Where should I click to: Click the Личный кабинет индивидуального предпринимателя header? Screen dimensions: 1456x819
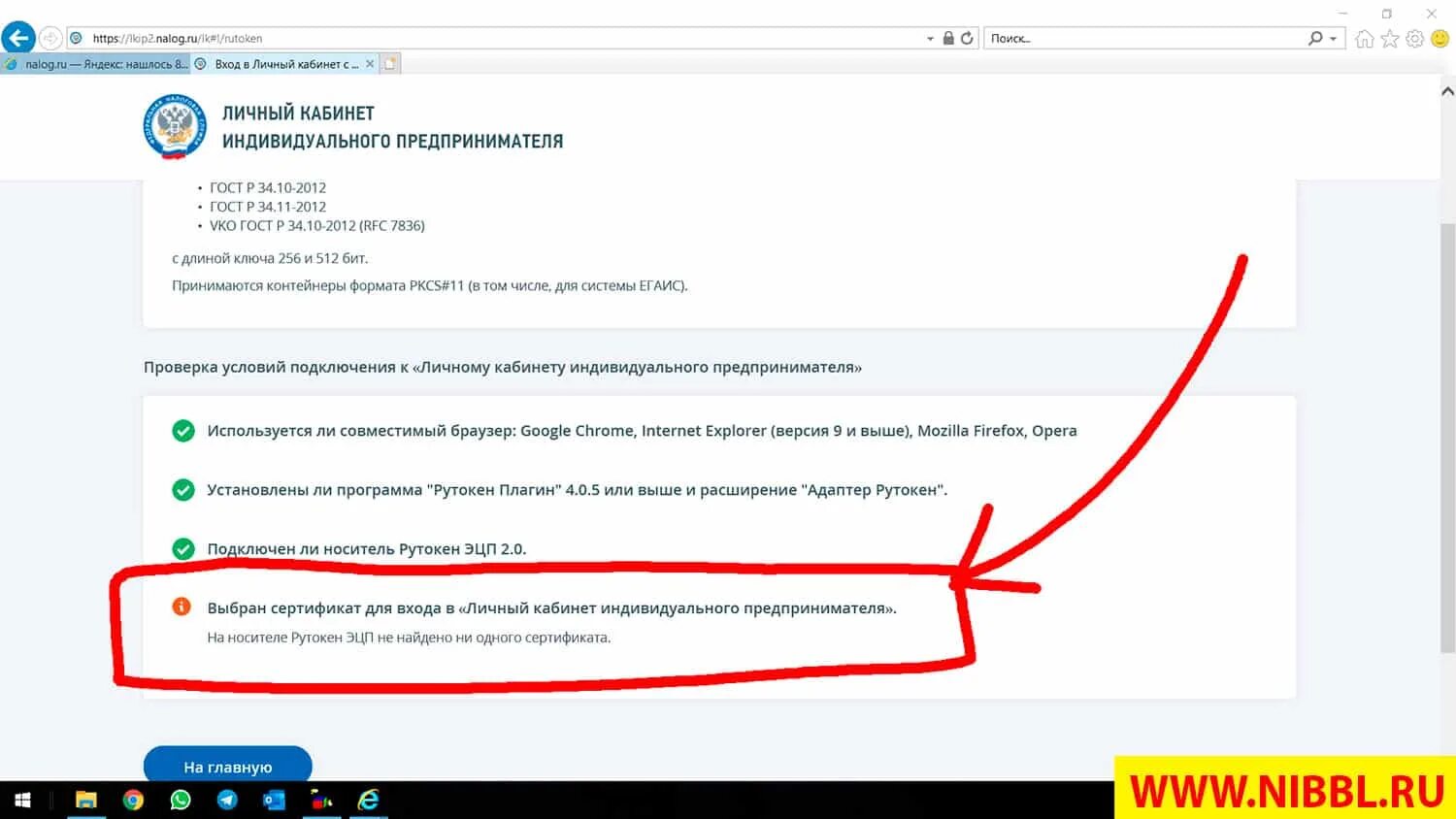(x=392, y=127)
